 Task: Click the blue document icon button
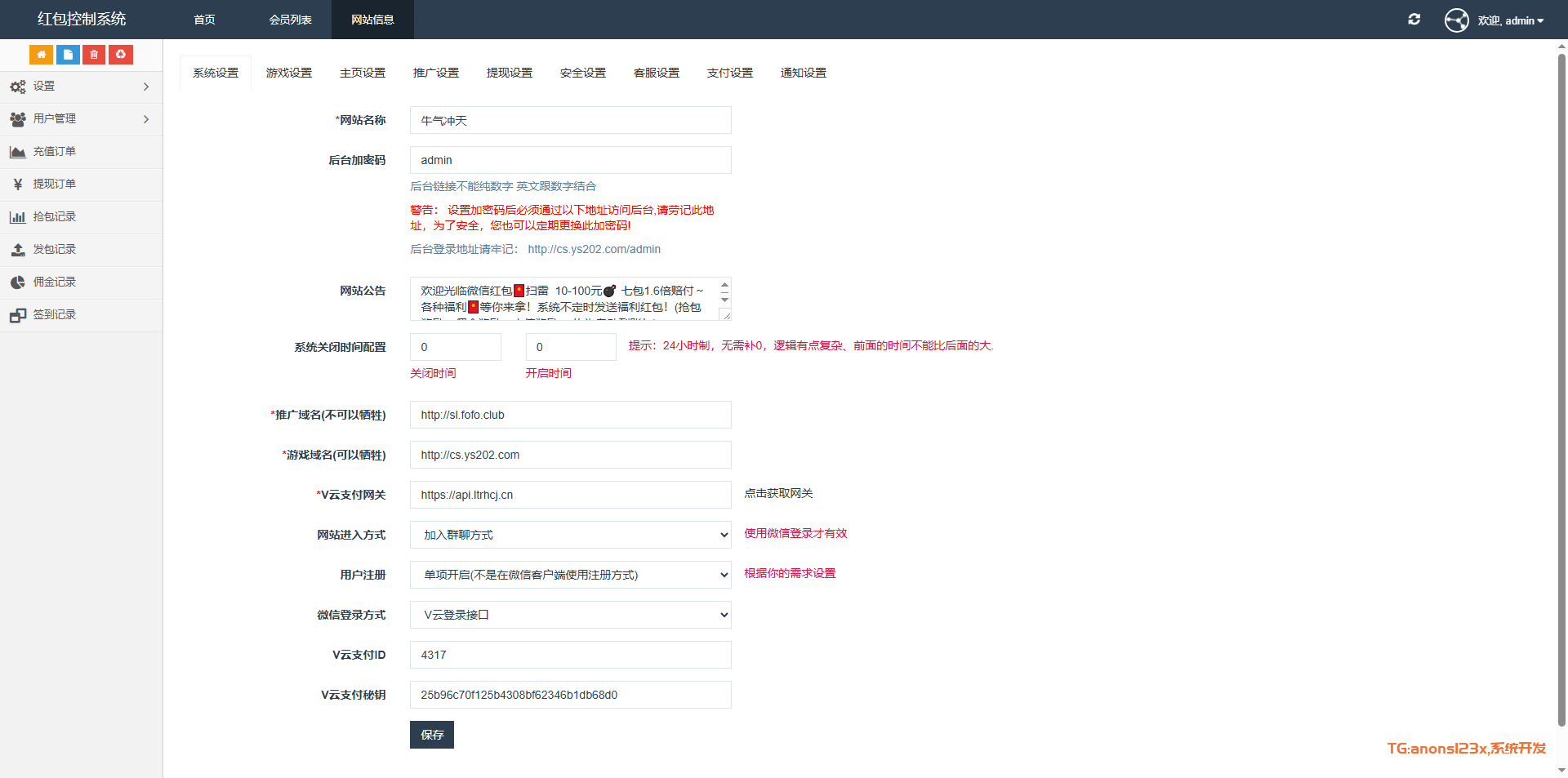[x=68, y=55]
